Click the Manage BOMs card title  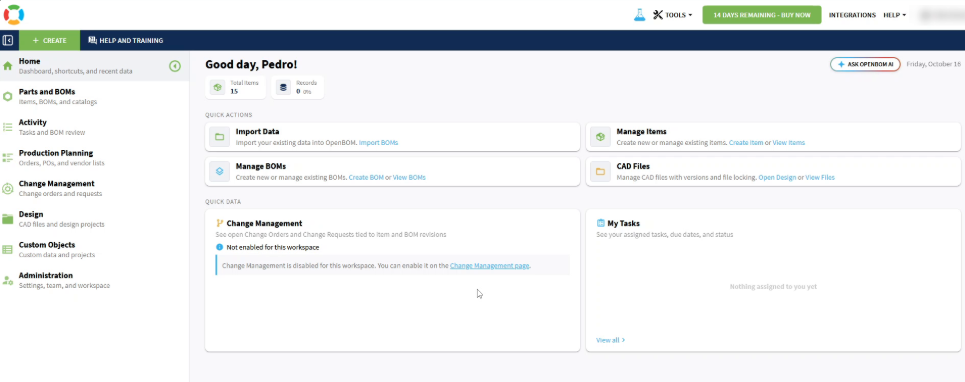pyautogui.click(x=260, y=166)
